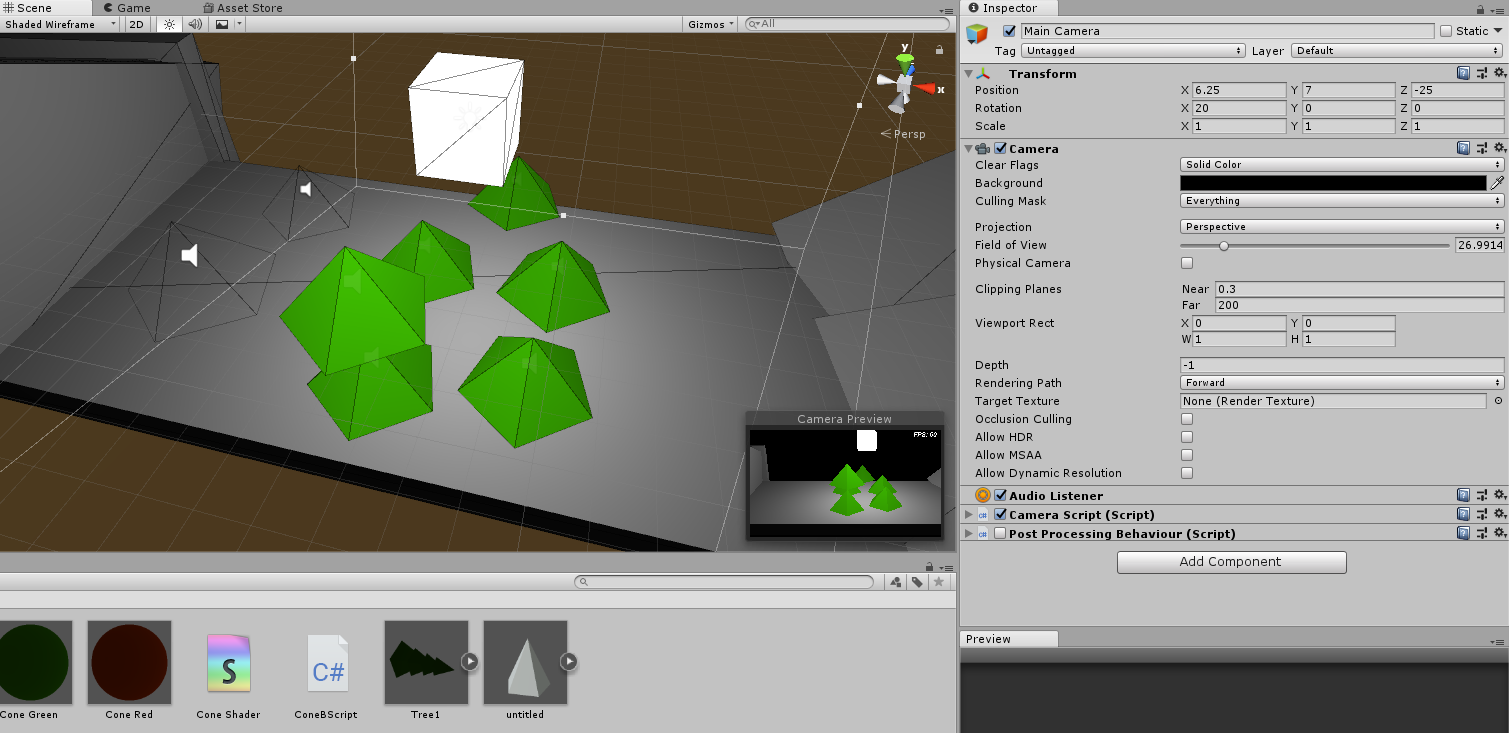Open the Gizmos dropdown
Viewport: 1509px width, 733px height.
point(711,24)
